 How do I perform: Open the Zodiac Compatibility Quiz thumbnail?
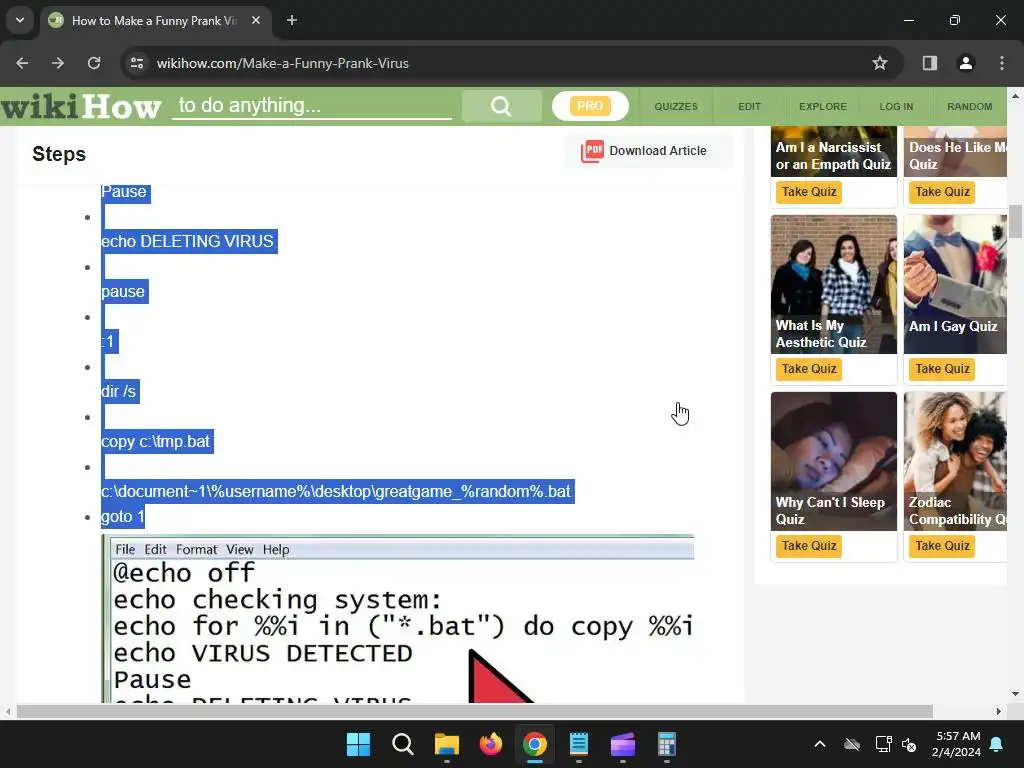pos(955,461)
